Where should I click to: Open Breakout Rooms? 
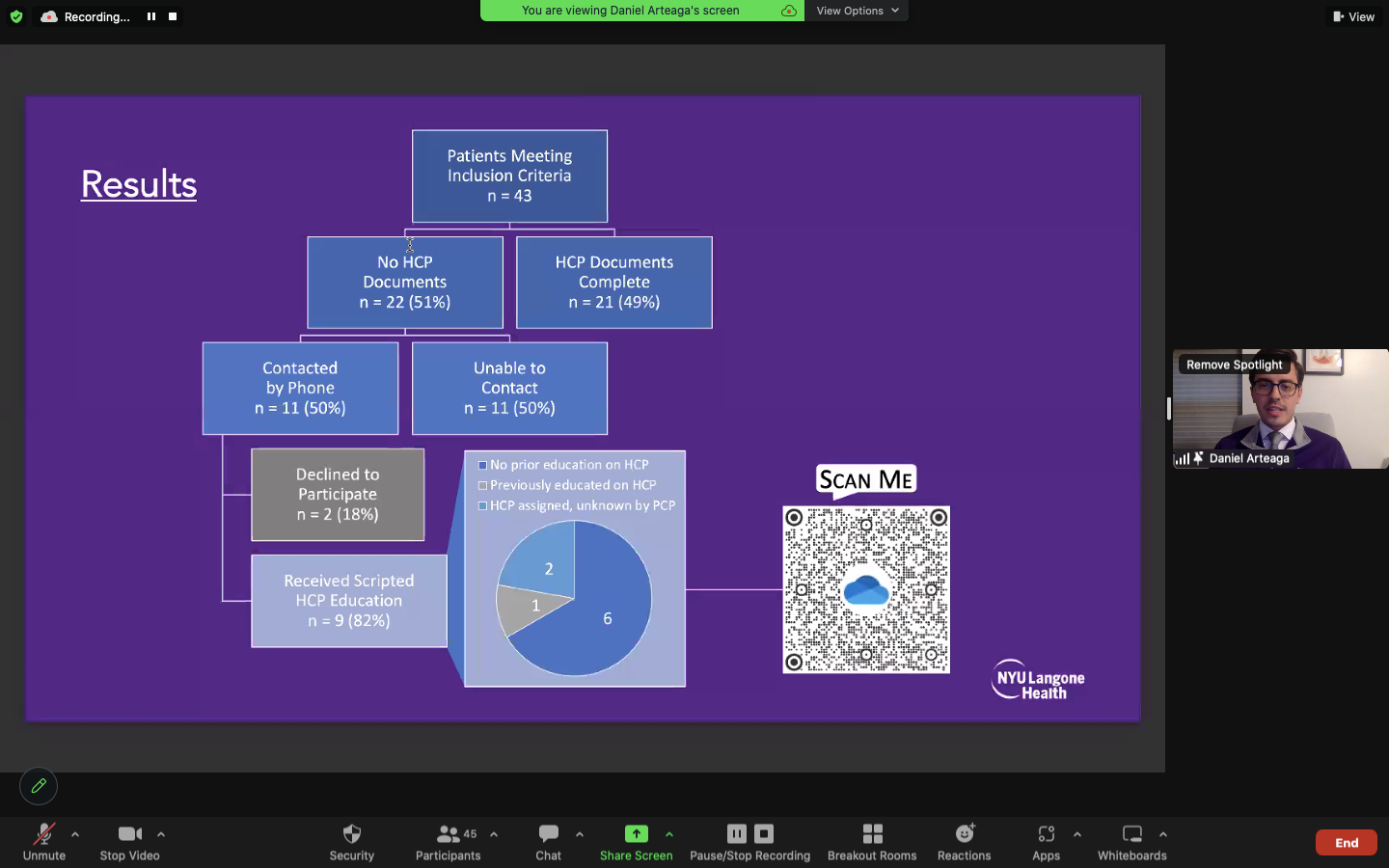click(x=872, y=842)
